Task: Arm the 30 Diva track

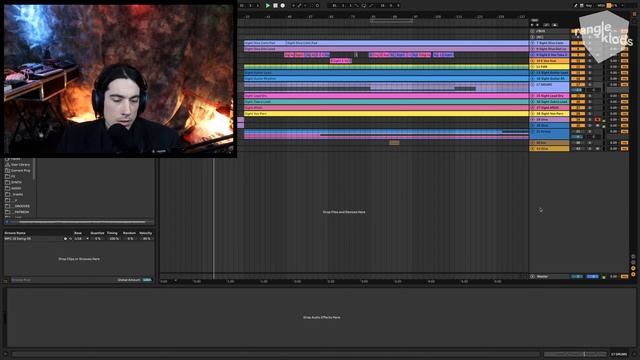Action: point(598,126)
